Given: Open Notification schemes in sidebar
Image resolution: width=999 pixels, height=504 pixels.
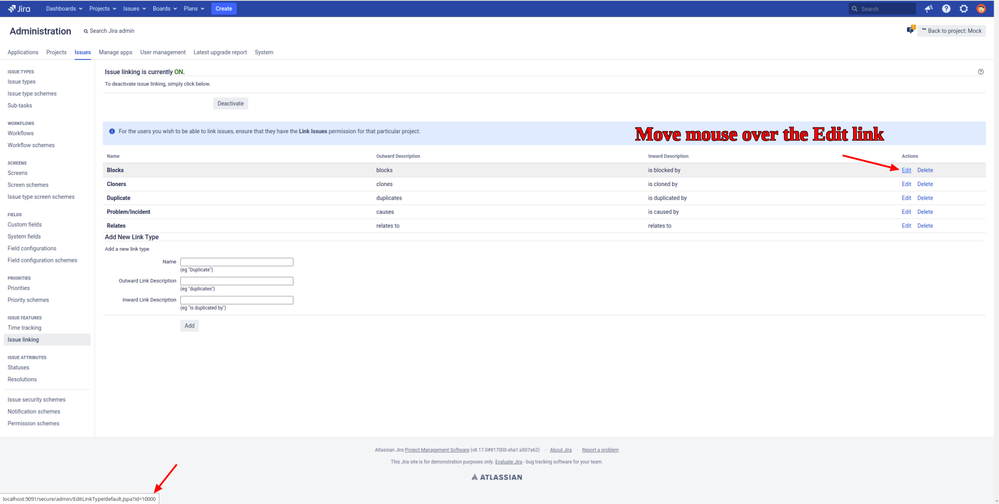Looking at the screenshot, I should click(x=34, y=412).
